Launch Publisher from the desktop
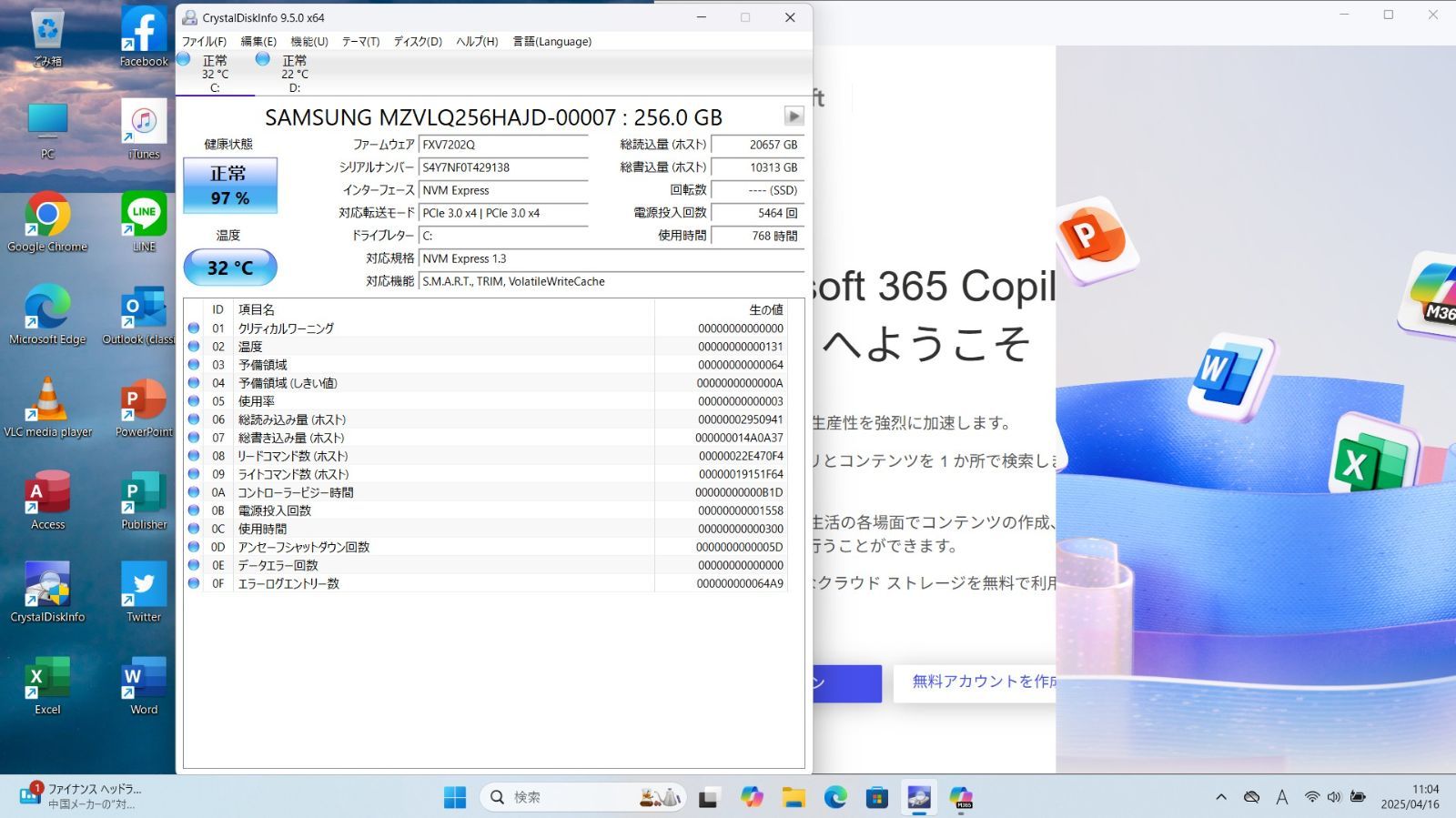Image resolution: width=1456 pixels, height=818 pixels. (144, 500)
